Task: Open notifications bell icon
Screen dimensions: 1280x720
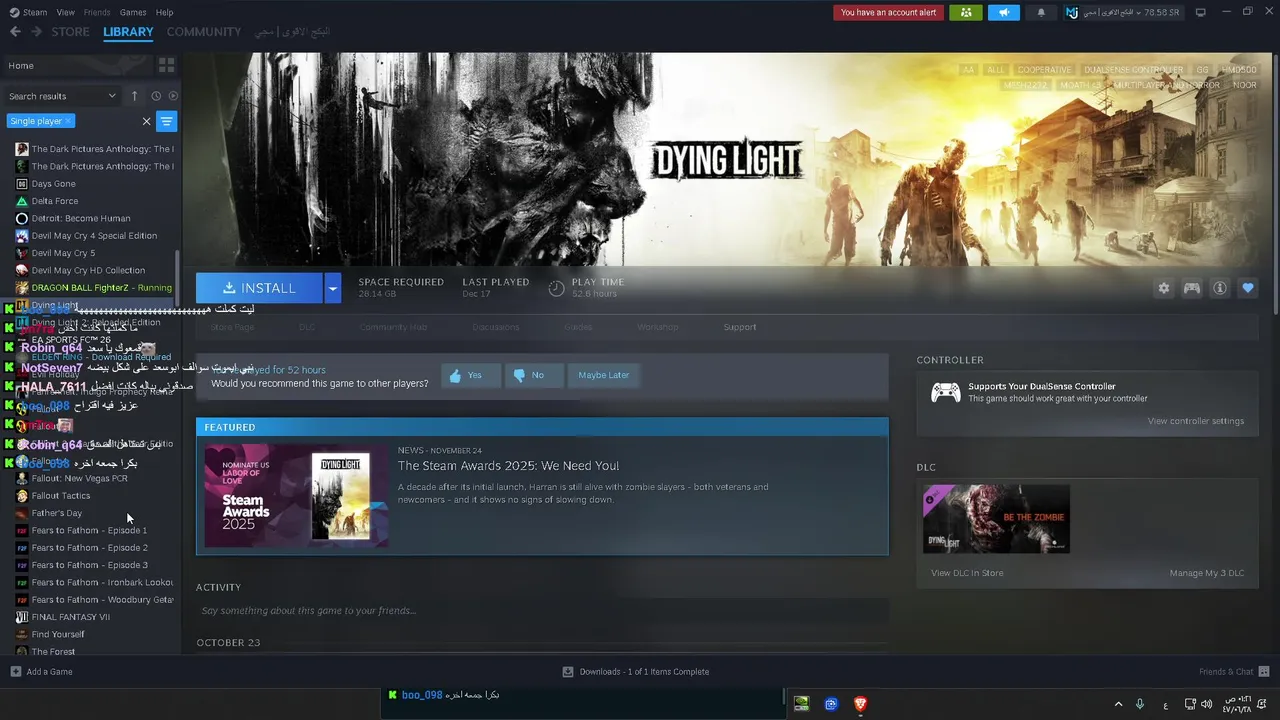Action: click(1041, 12)
